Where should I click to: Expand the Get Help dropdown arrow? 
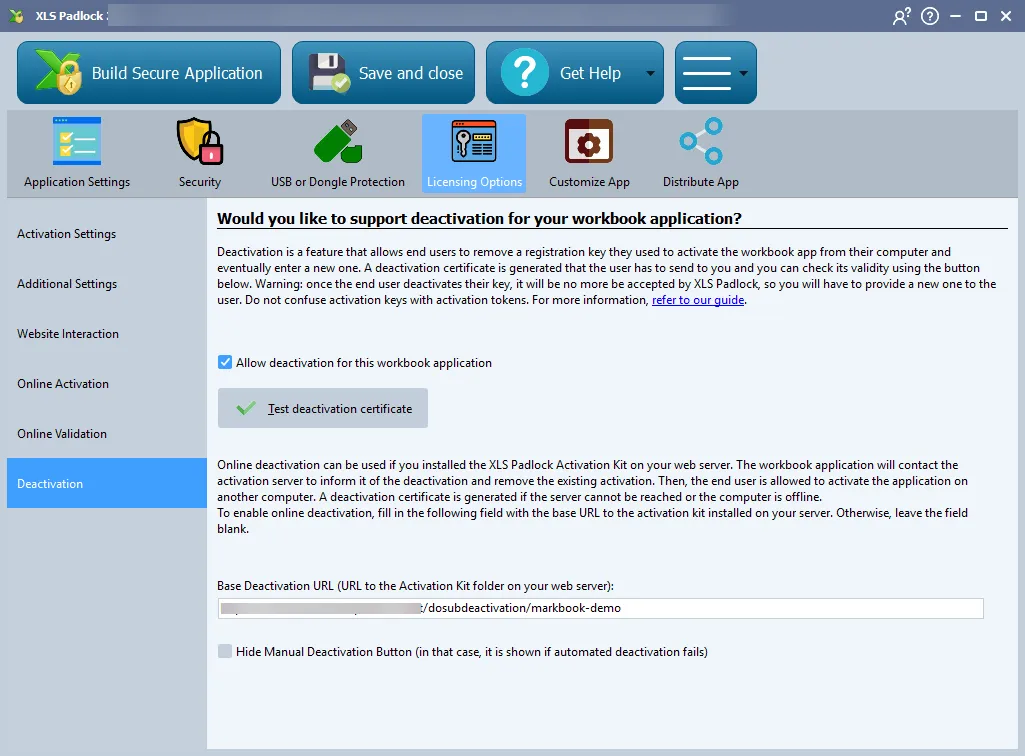pyautogui.click(x=650, y=73)
